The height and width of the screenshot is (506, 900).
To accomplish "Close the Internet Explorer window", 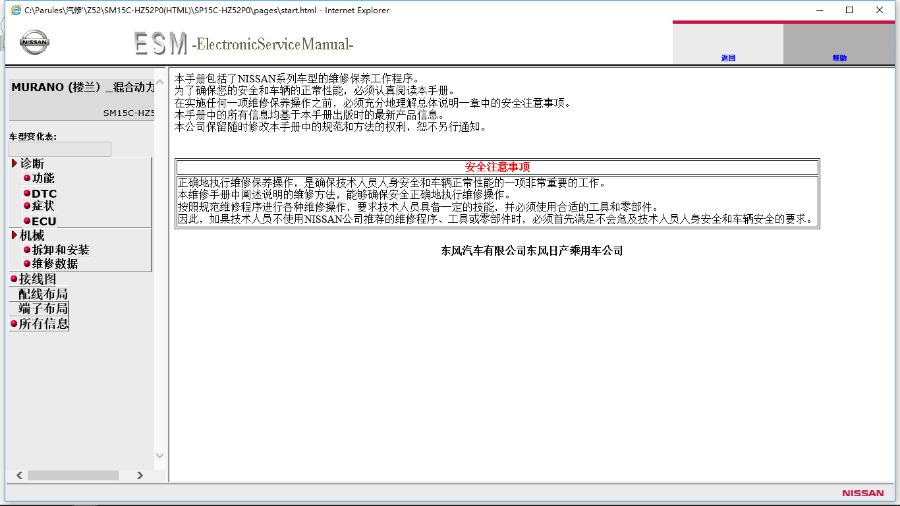I will (879, 10).
